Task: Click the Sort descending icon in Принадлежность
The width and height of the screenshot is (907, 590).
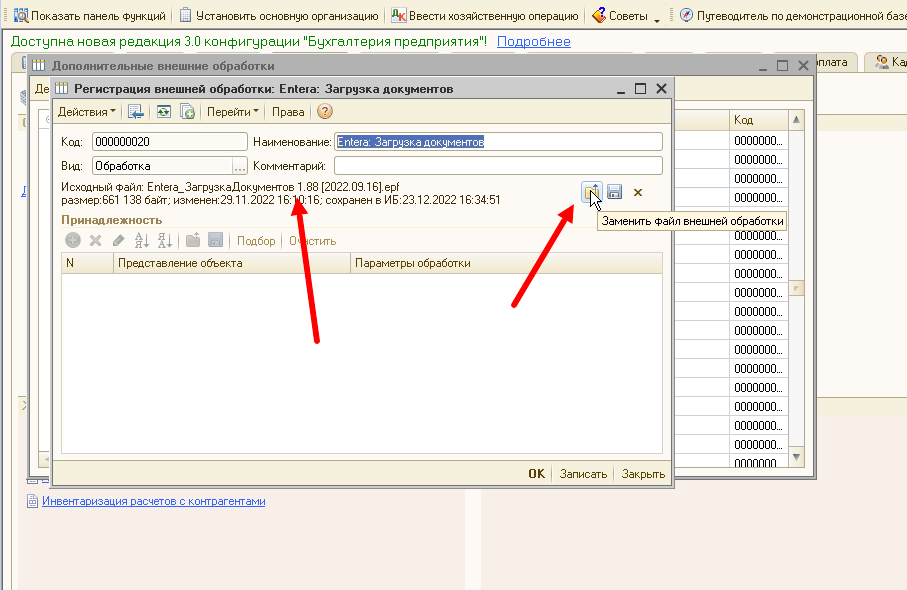Action: coord(165,240)
